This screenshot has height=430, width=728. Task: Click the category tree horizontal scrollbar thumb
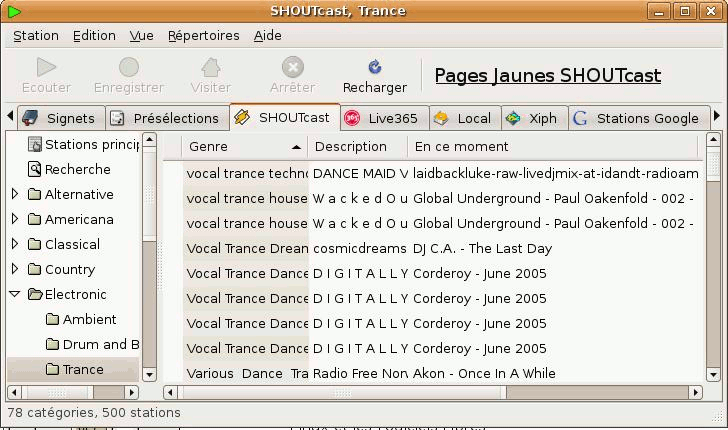click(x=58, y=393)
